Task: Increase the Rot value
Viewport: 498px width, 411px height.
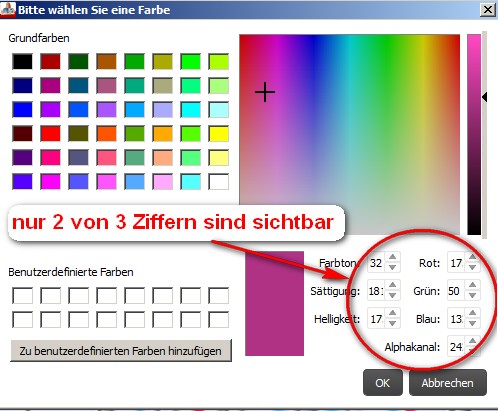Action: (x=473, y=257)
